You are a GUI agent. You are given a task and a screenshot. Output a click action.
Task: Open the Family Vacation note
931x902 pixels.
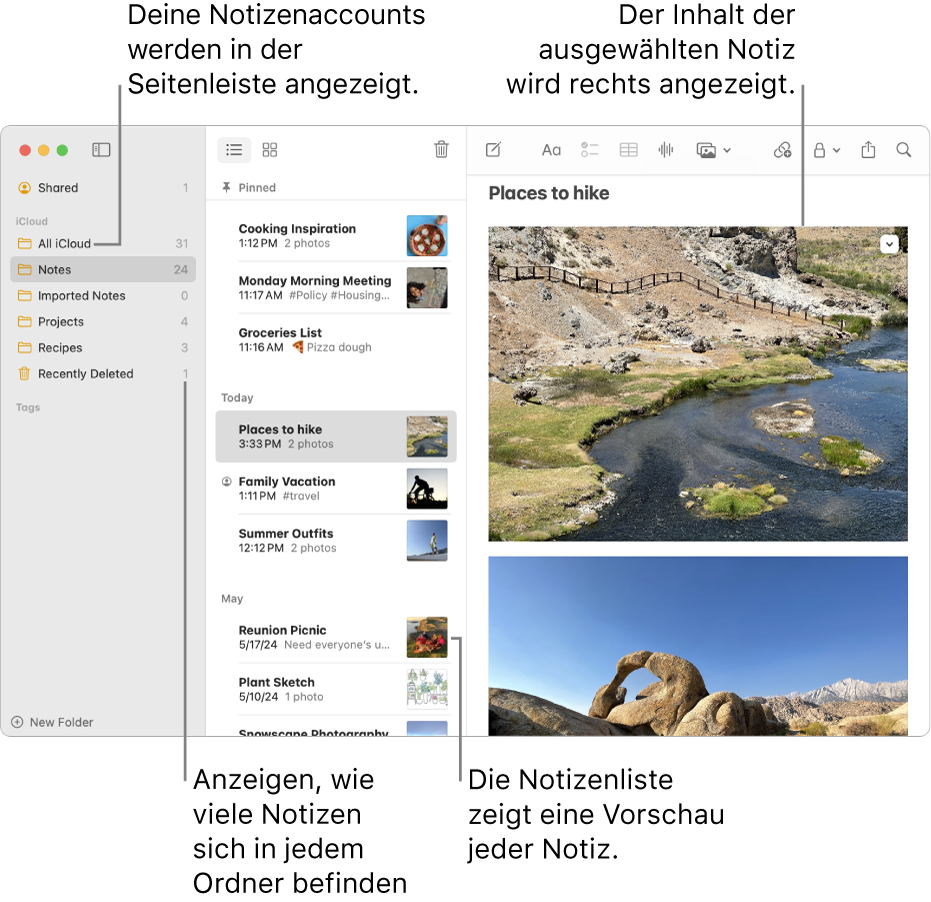click(x=335, y=489)
